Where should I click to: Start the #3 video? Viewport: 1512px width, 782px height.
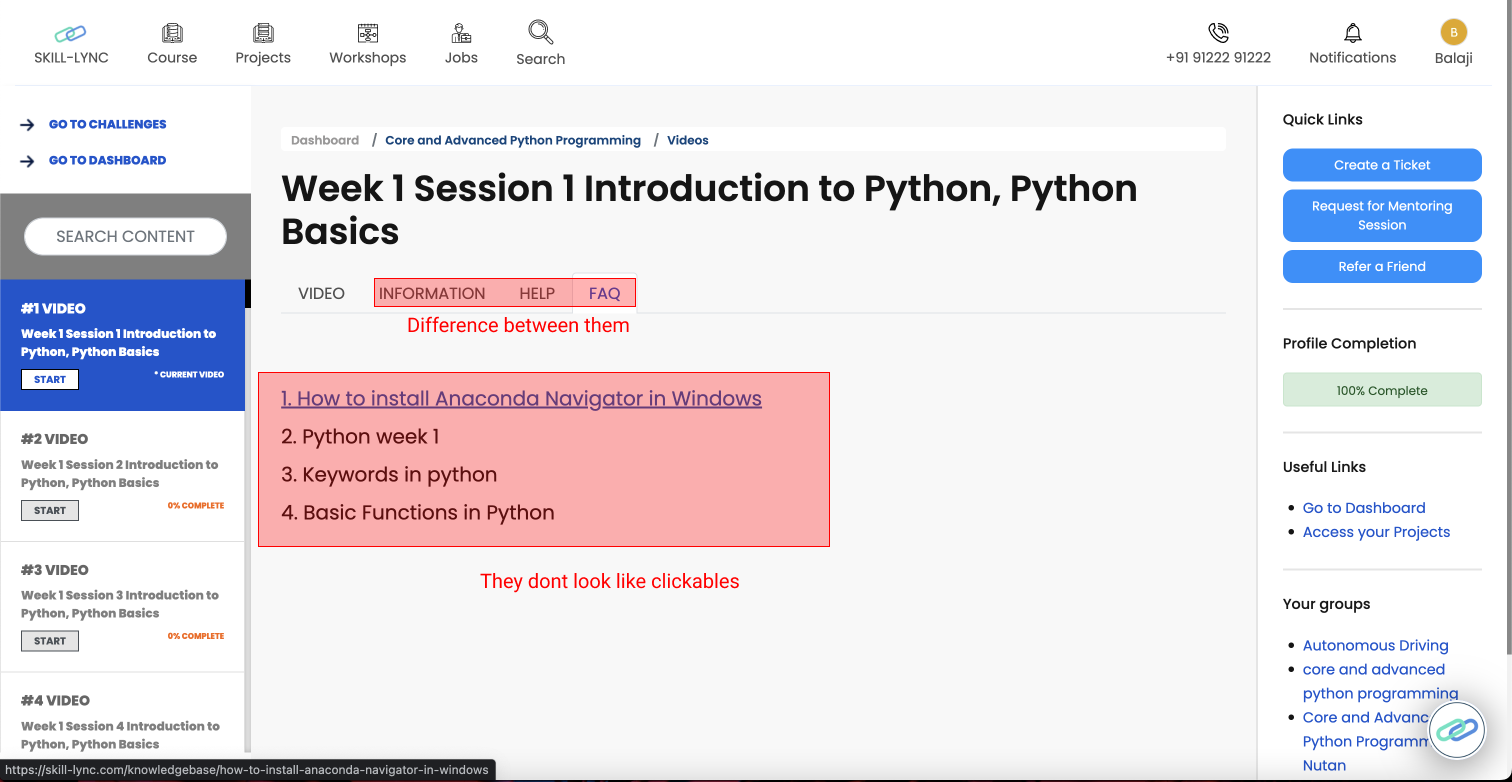(50, 641)
